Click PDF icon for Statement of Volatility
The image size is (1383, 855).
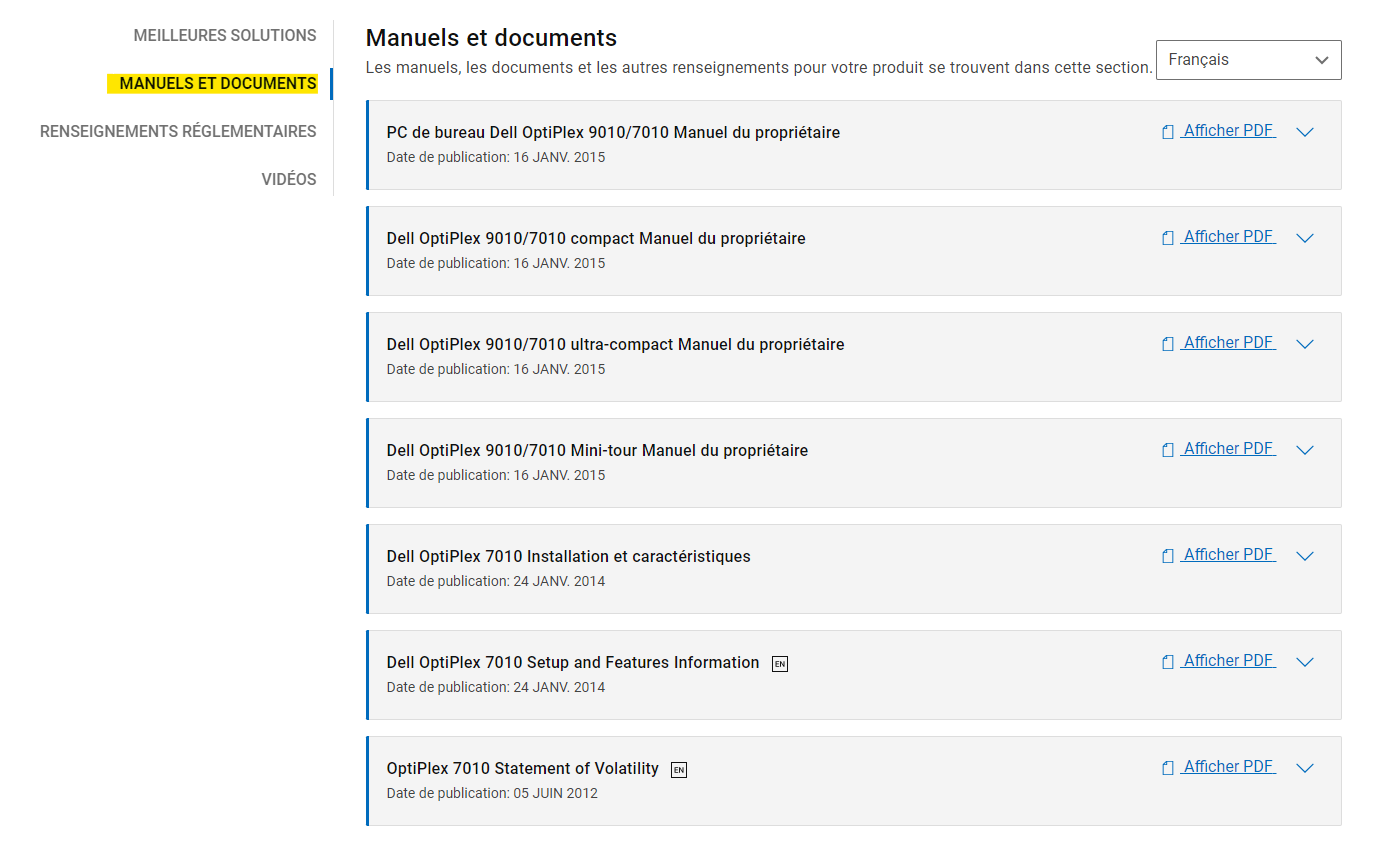(x=1167, y=768)
